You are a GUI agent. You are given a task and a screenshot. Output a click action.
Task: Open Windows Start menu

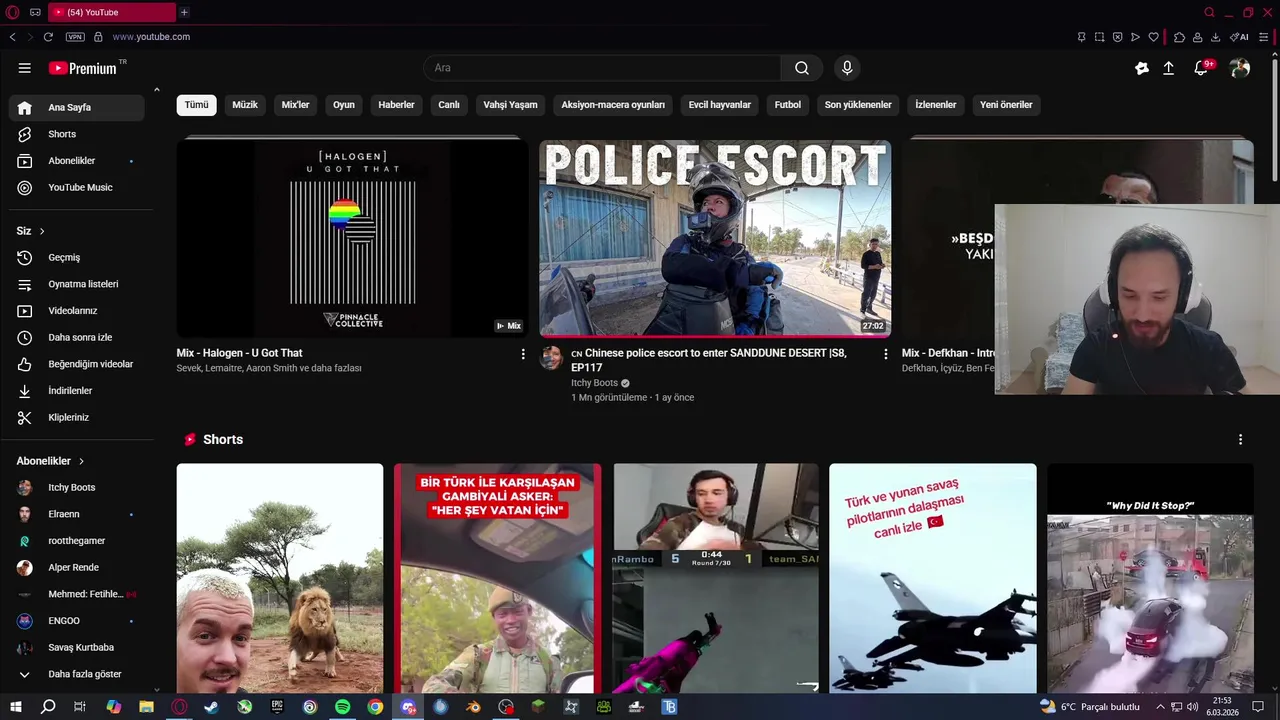pyautogui.click(x=16, y=707)
